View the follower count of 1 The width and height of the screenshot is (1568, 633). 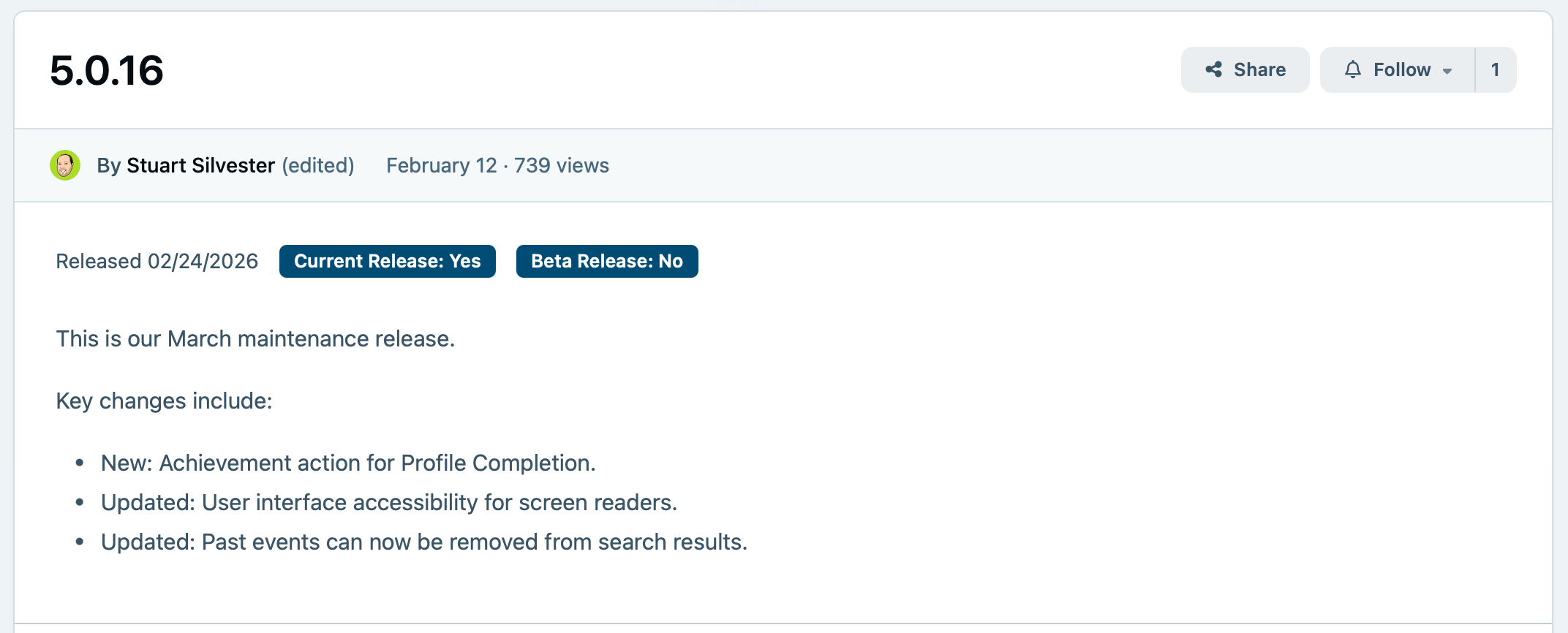(1496, 69)
